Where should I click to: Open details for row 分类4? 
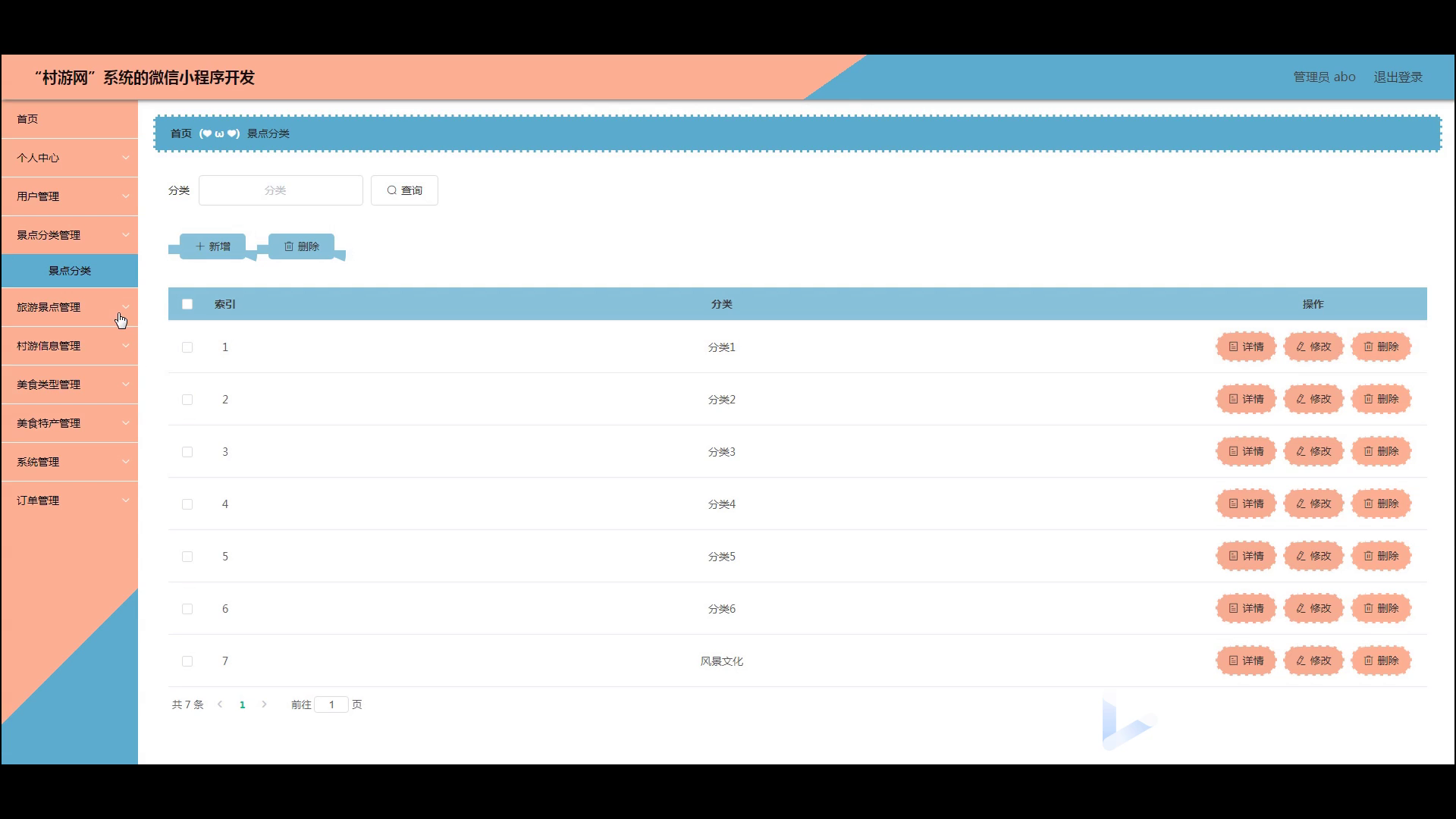1246,504
